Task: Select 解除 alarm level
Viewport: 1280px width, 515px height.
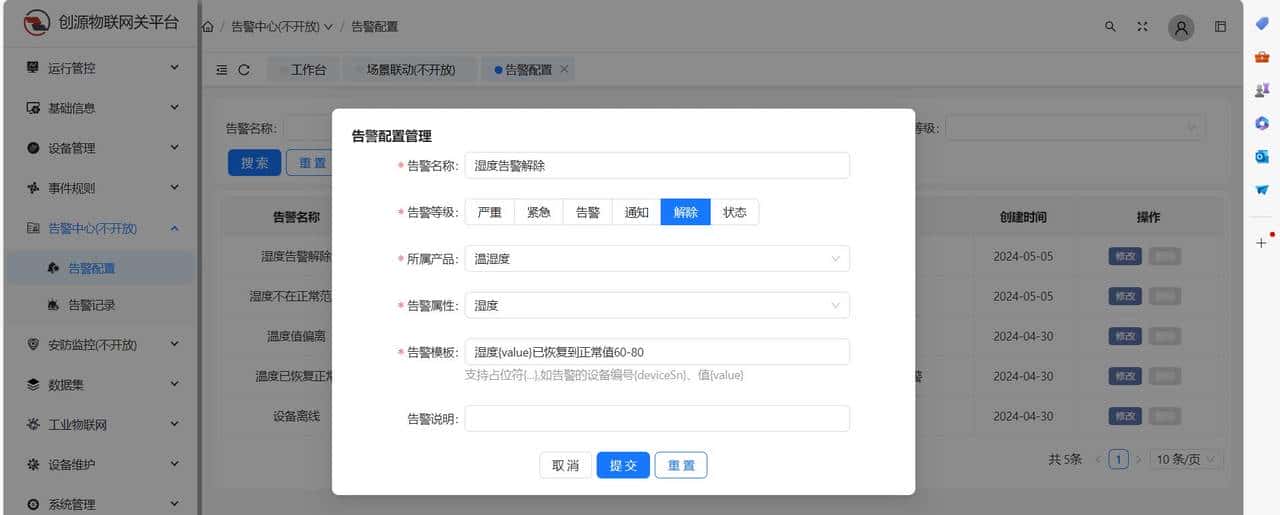Action: pyautogui.click(x=686, y=212)
